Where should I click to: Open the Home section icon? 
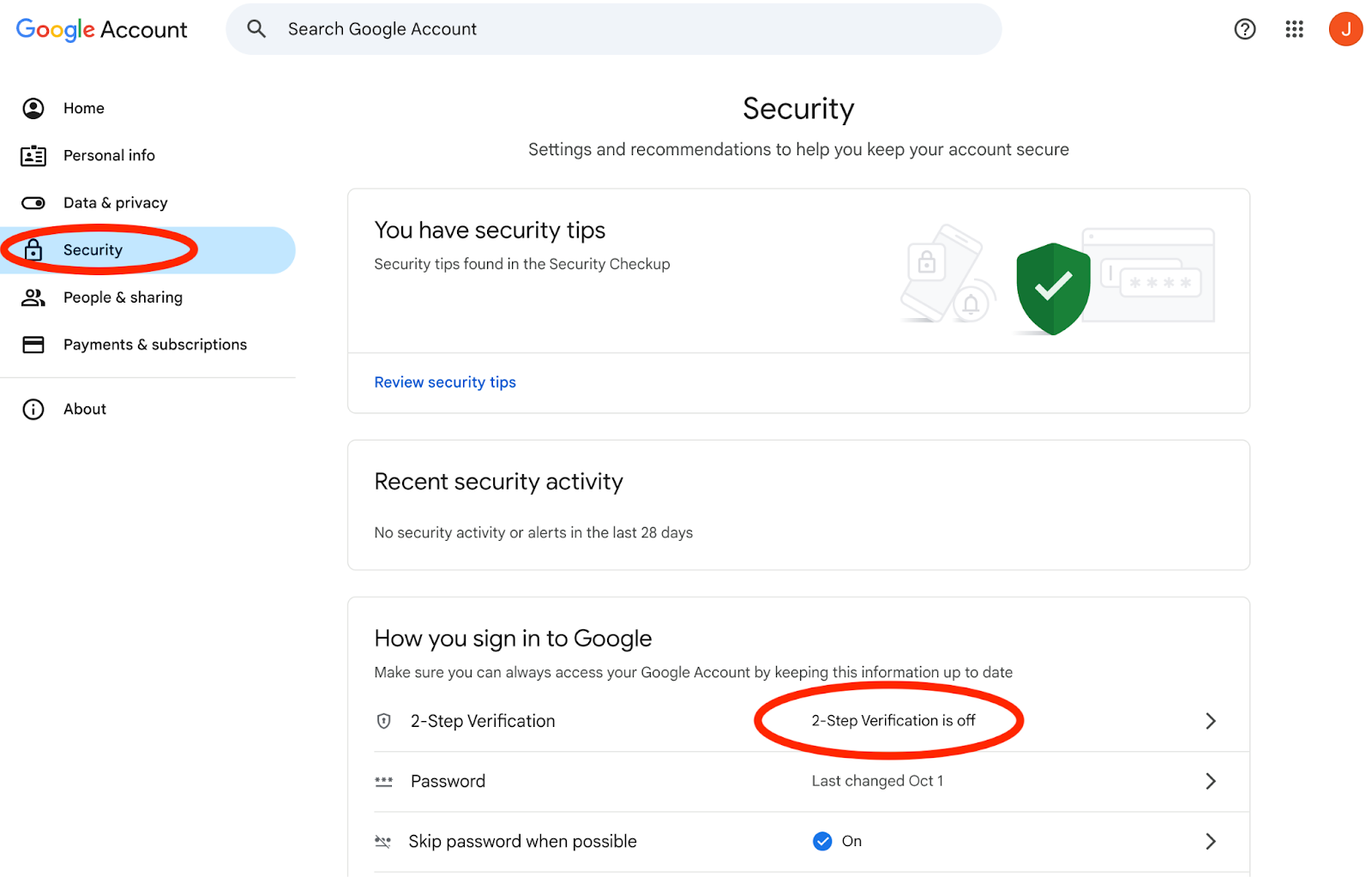(33, 108)
